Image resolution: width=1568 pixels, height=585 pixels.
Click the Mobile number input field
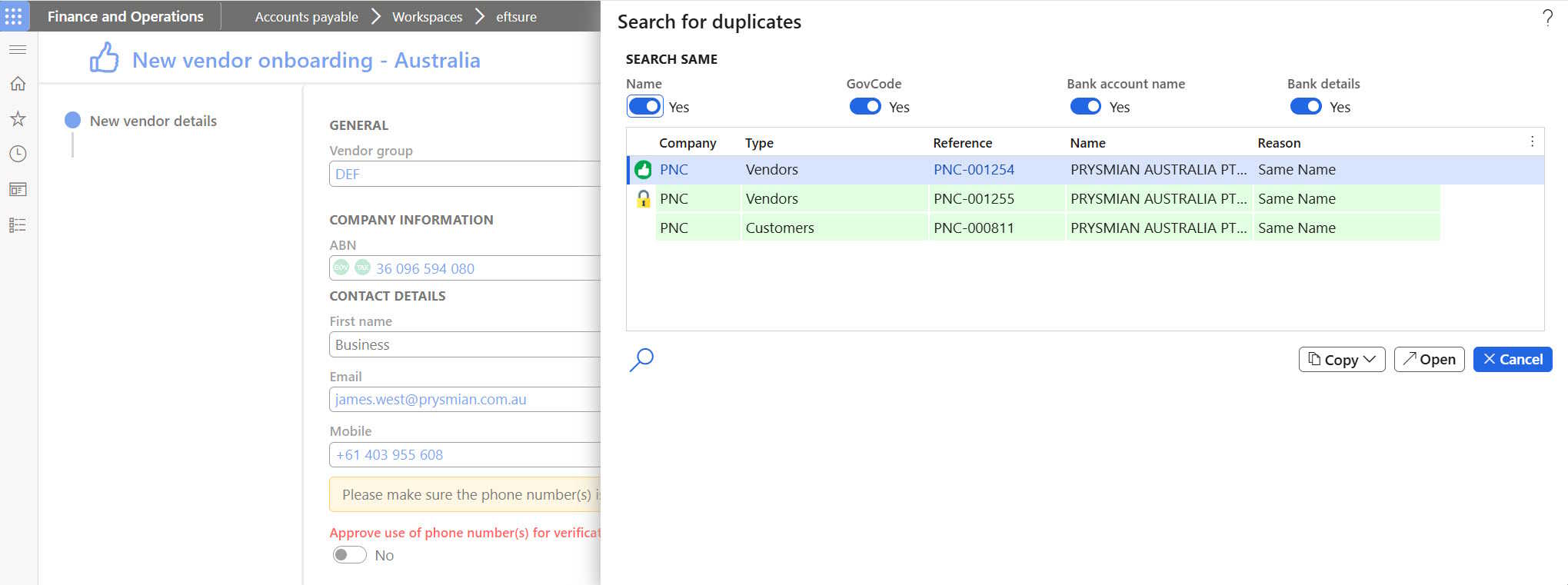click(464, 454)
